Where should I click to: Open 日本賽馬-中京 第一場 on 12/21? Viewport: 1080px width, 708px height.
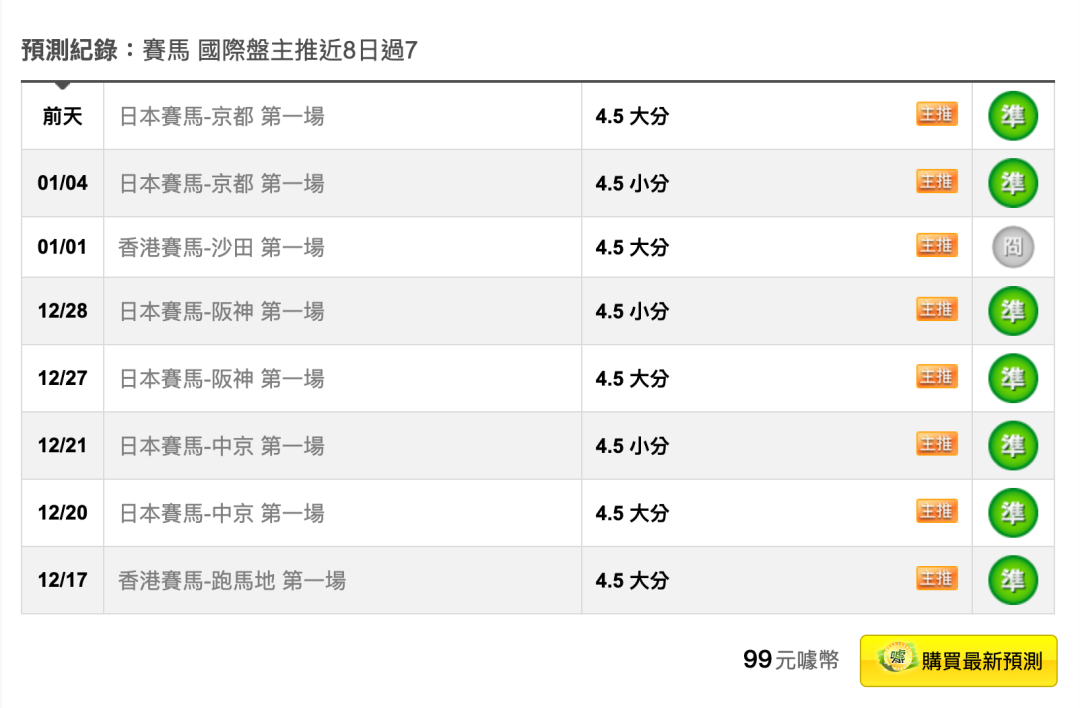click(x=222, y=446)
